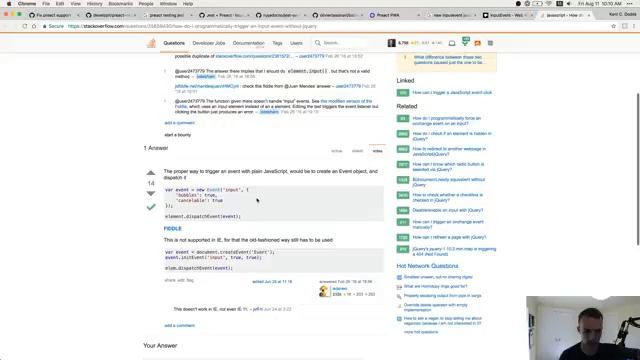Screen dimensions: 640x360
Task: Open the macOS notification center icon
Action: click(630, 4)
